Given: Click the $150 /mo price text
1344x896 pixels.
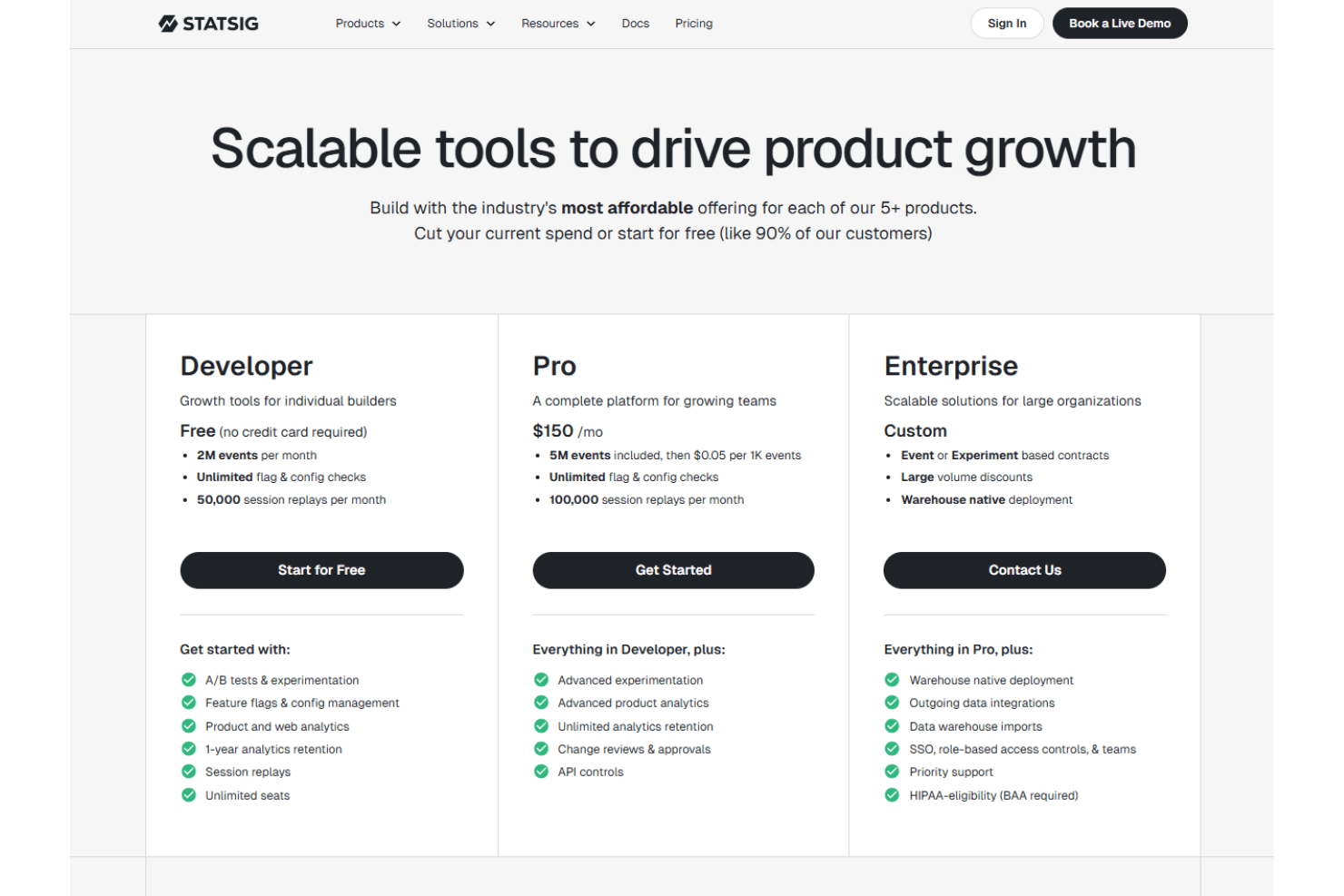Looking at the screenshot, I should [568, 431].
